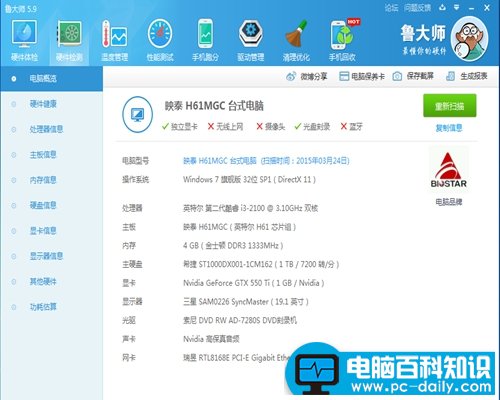This screenshot has height=400, width=500.
Task: Click the 映泰 H61MGC computer model link
Action: [266, 161]
